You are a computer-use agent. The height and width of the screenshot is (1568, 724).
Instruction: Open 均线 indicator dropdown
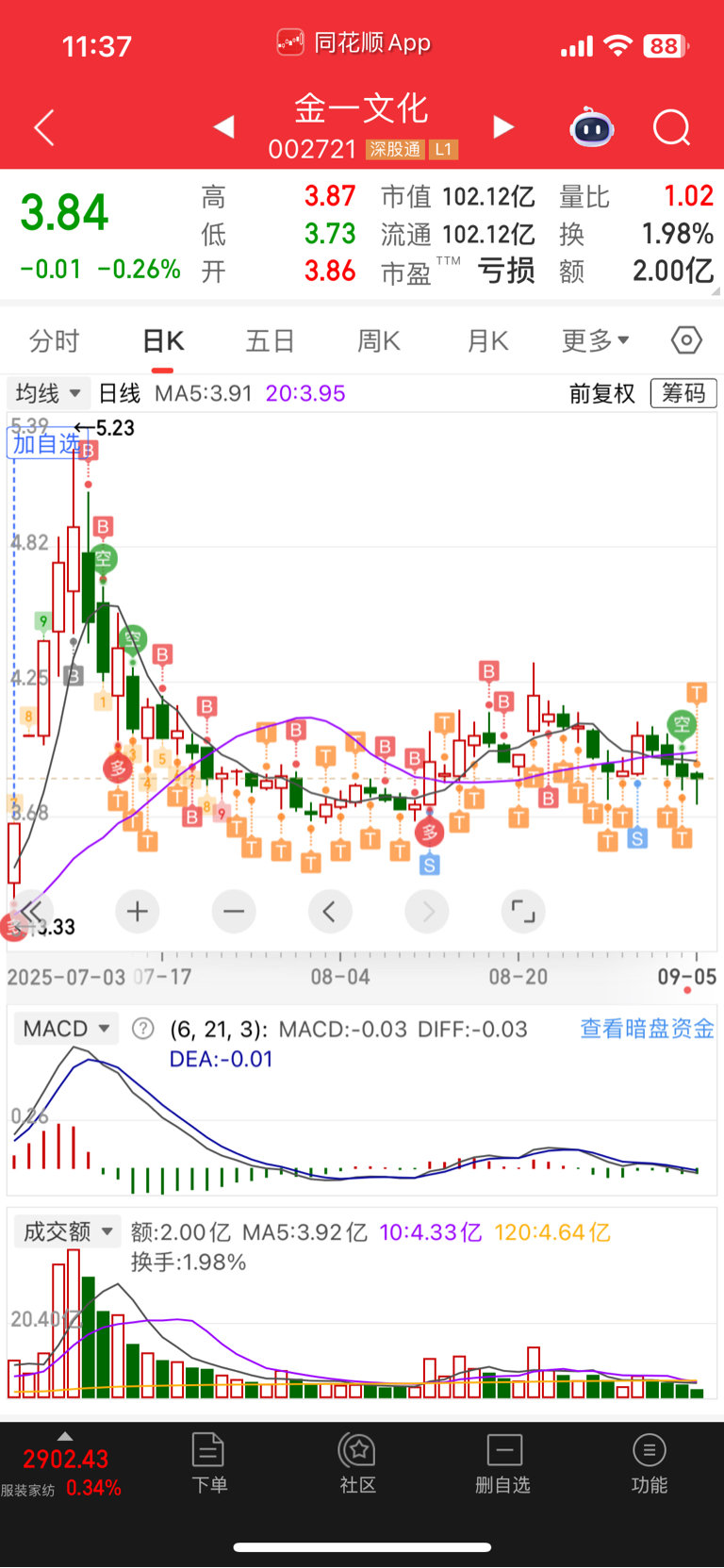tap(47, 392)
